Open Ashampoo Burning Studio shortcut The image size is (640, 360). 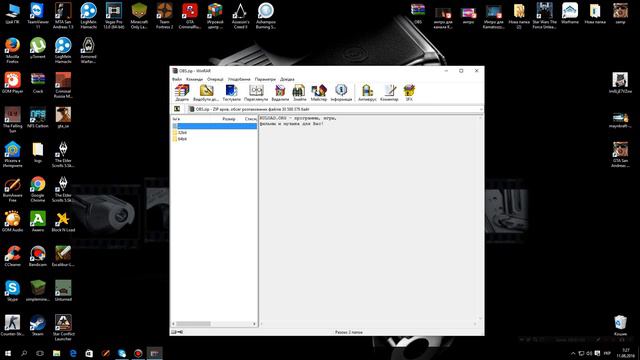(x=265, y=16)
